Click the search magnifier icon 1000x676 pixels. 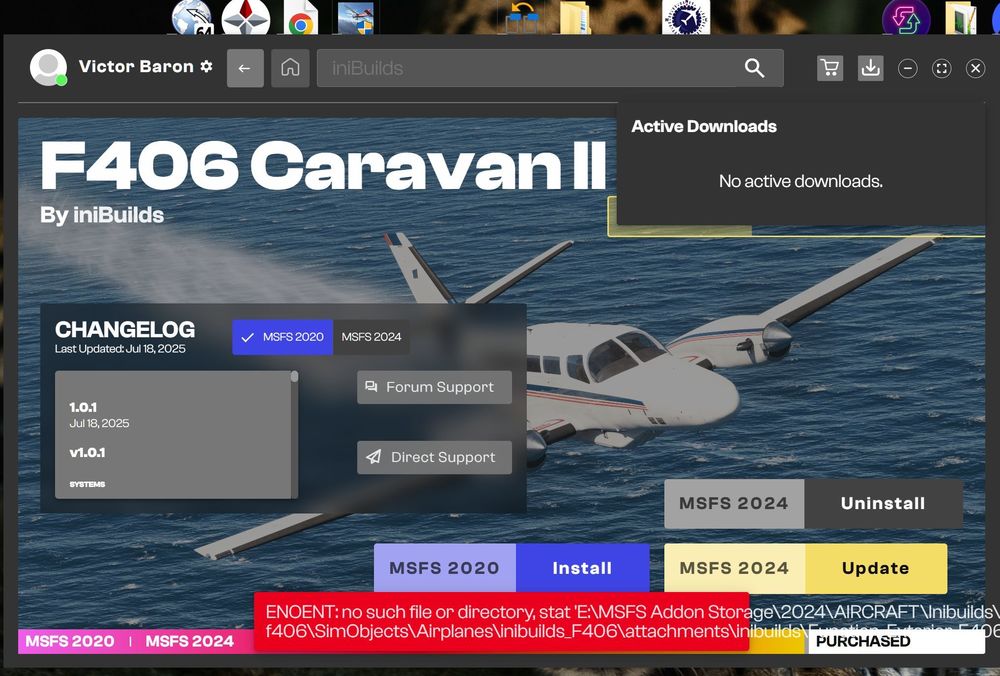tap(754, 68)
